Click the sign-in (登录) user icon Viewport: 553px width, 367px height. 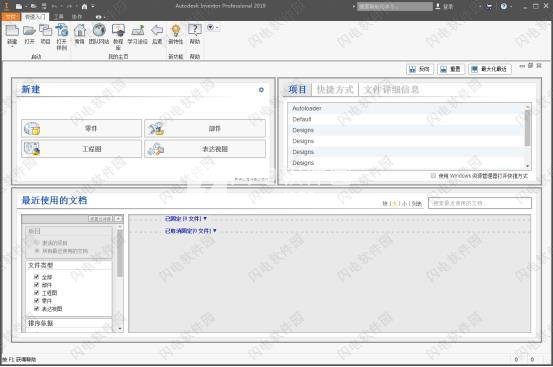[x=438, y=6]
